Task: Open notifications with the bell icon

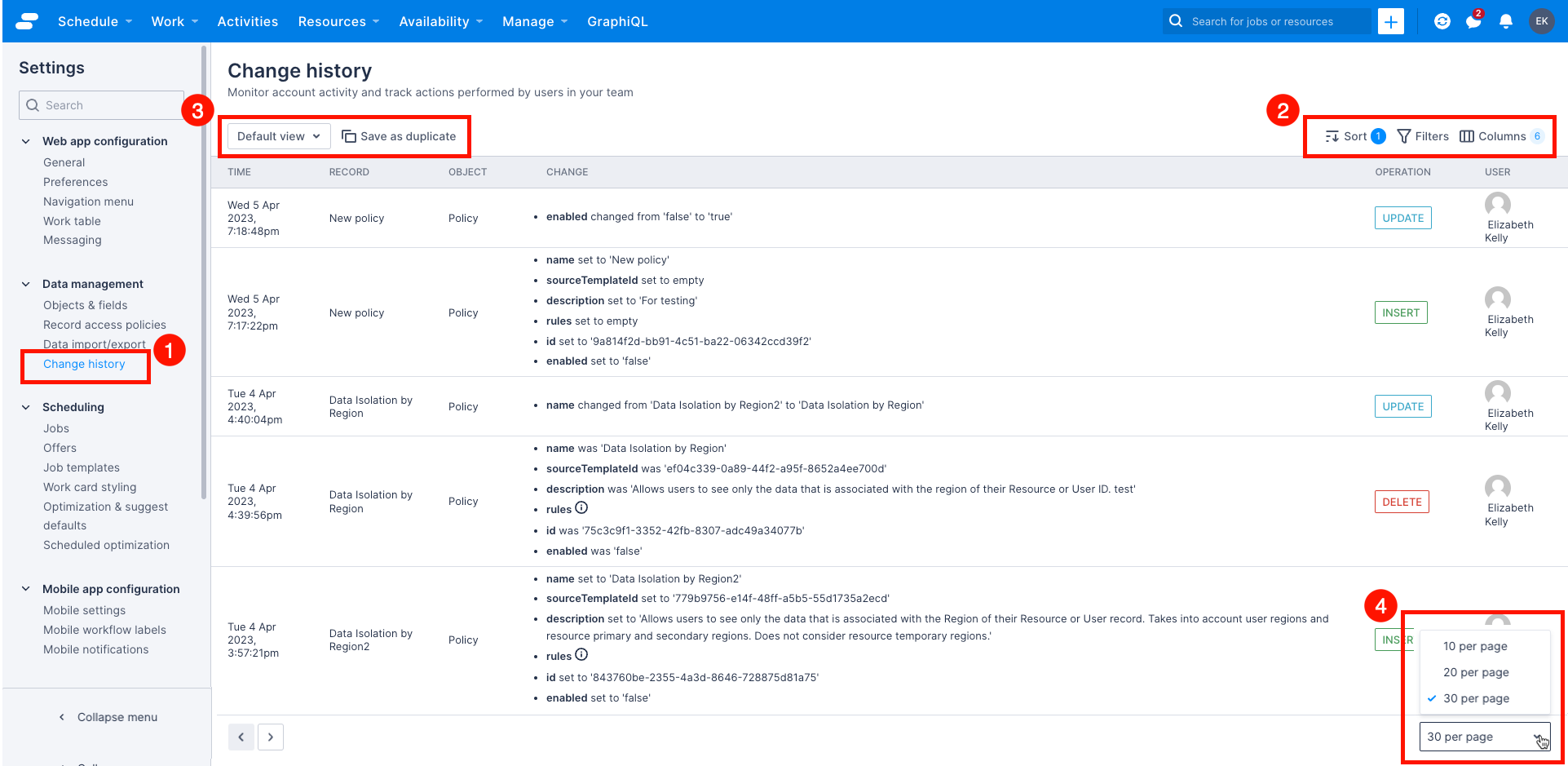Action: pos(1505,21)
